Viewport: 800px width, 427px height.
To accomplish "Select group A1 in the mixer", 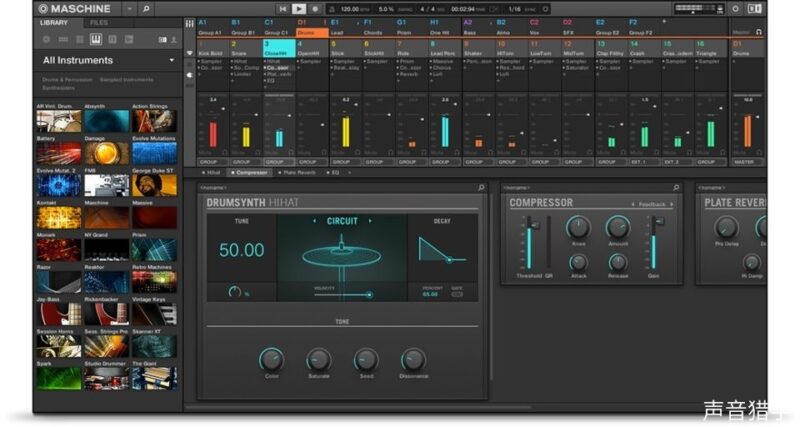I will (213, 28).
